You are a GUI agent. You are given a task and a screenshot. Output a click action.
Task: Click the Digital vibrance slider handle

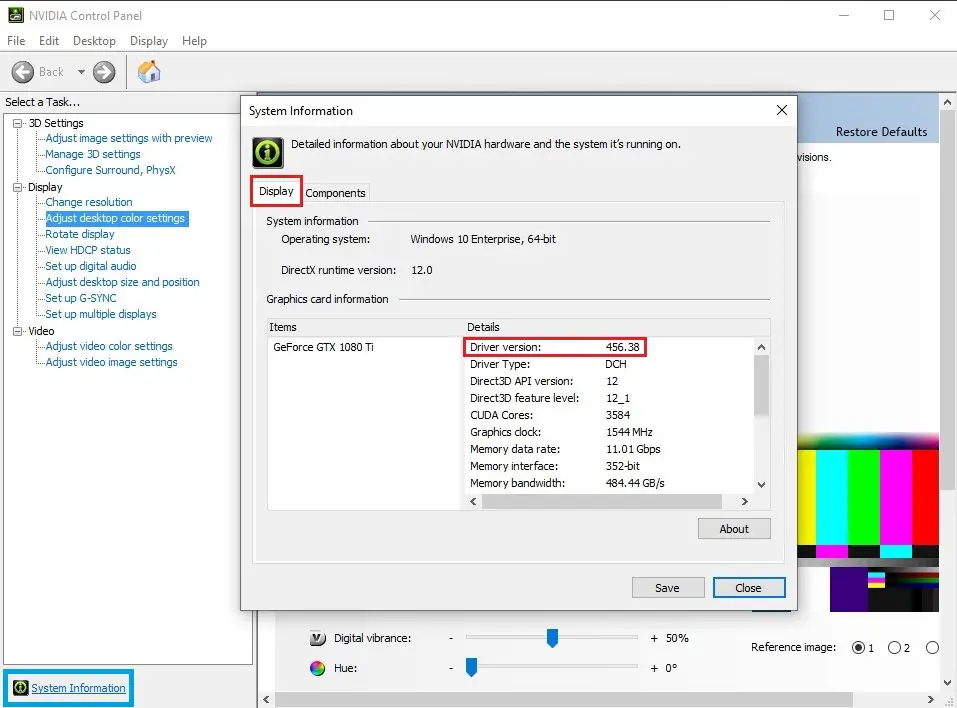tap(552, 638)
